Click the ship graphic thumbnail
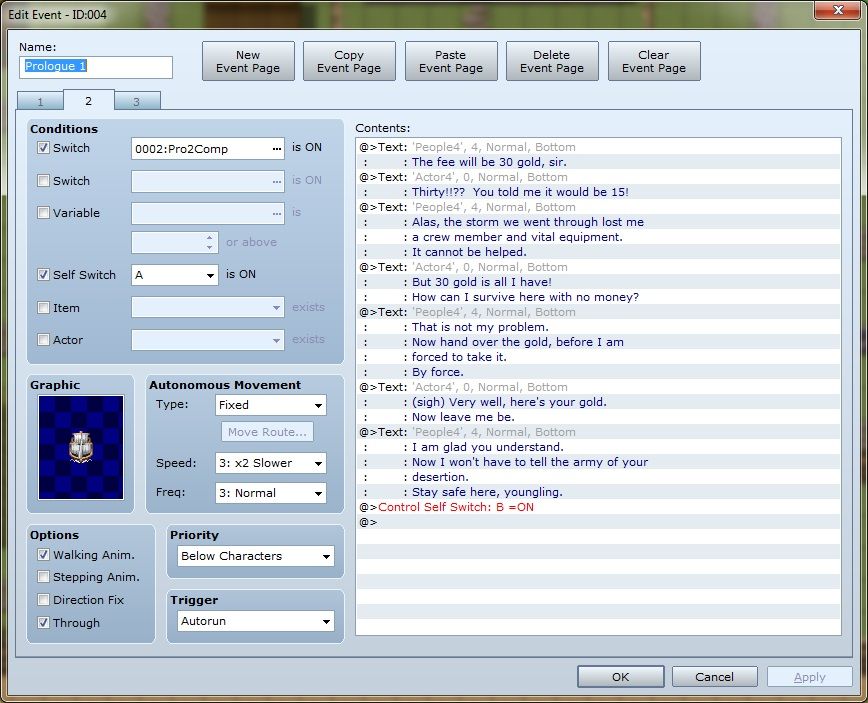Viewport: 868px width, 703px height. pos(81,447)
